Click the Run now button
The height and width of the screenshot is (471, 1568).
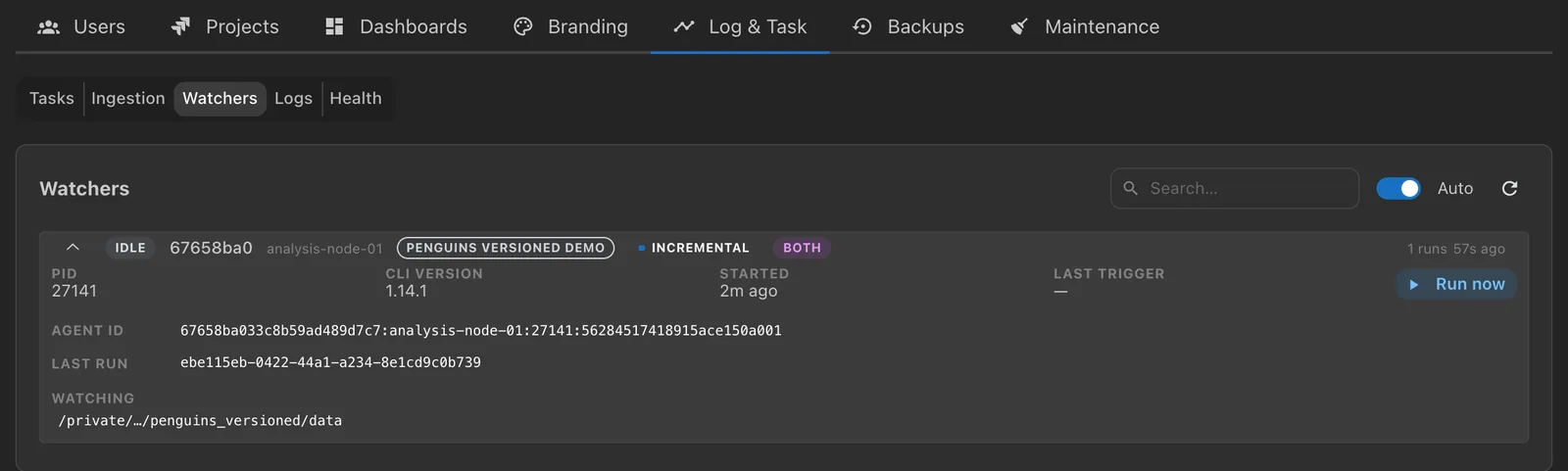(x=1456, y=284)
